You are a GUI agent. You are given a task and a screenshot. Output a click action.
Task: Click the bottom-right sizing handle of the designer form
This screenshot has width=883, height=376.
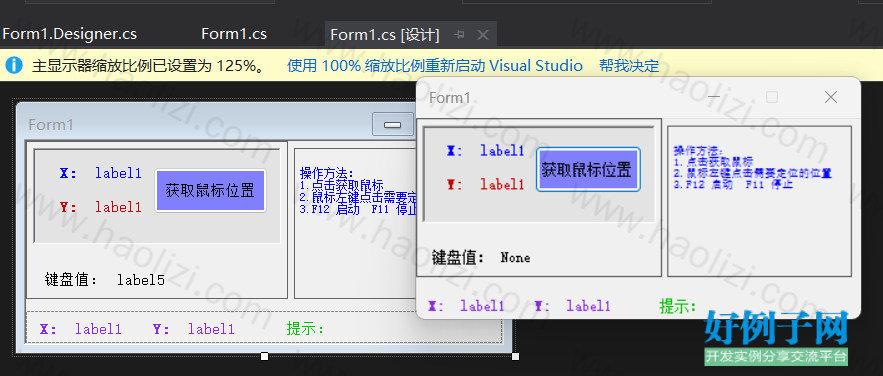pyautogui.click(x=515, y=356)
